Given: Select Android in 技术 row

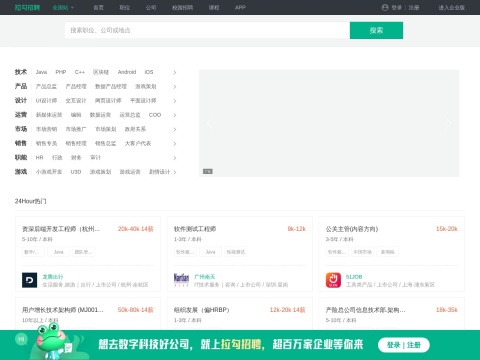Looking at the screenshot, I should coord(127,72).
